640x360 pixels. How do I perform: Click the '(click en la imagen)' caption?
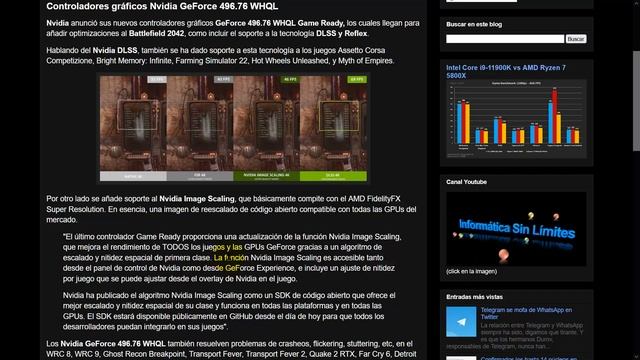click(471, 271)
